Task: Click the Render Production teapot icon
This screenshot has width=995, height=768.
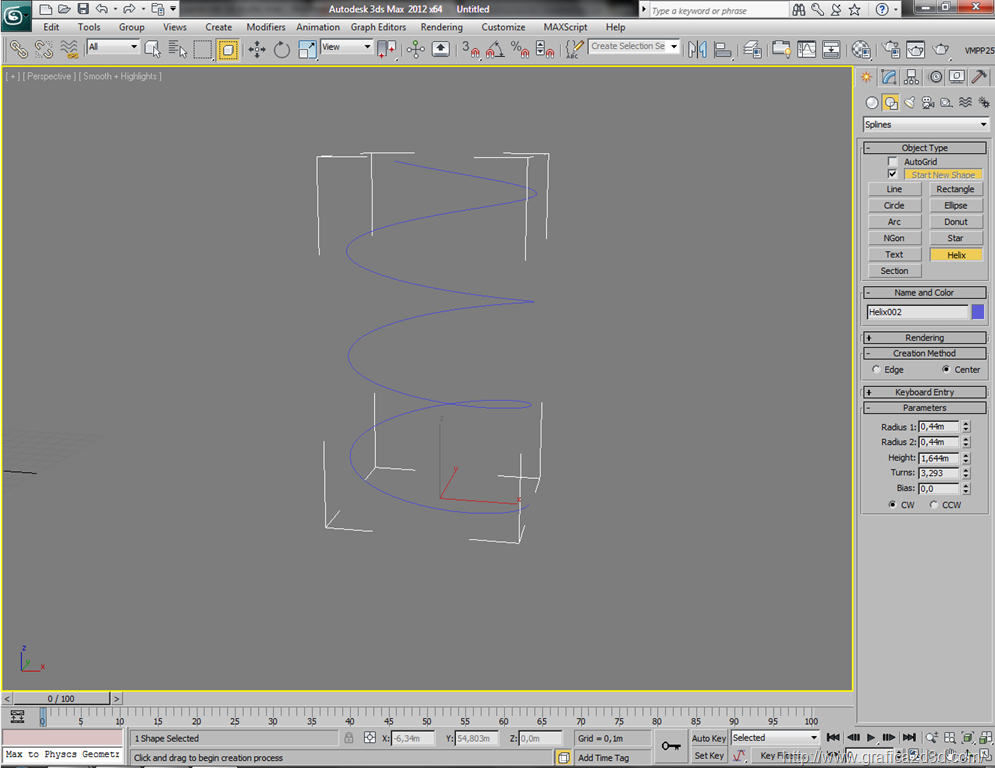Action: coord(940,49)
